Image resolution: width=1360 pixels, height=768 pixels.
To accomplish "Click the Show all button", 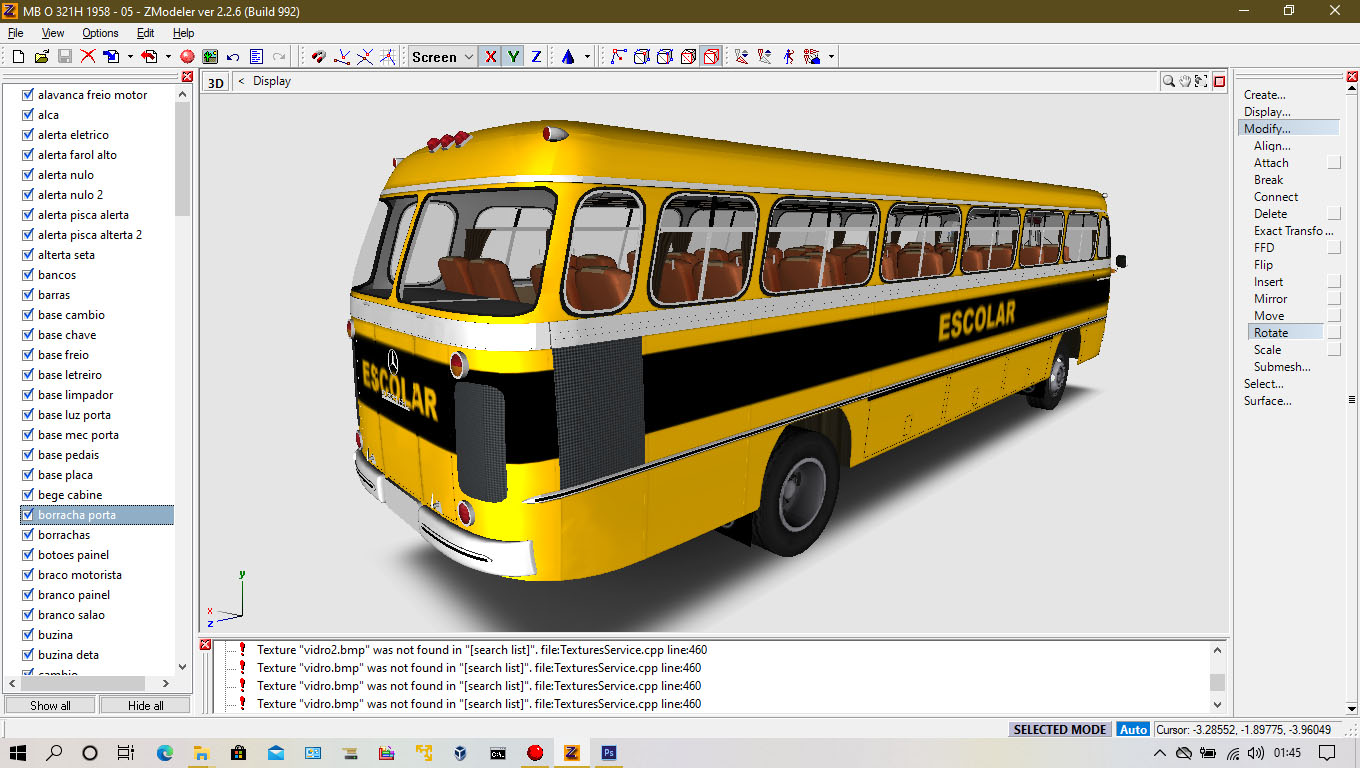I will tap(50, 705).
